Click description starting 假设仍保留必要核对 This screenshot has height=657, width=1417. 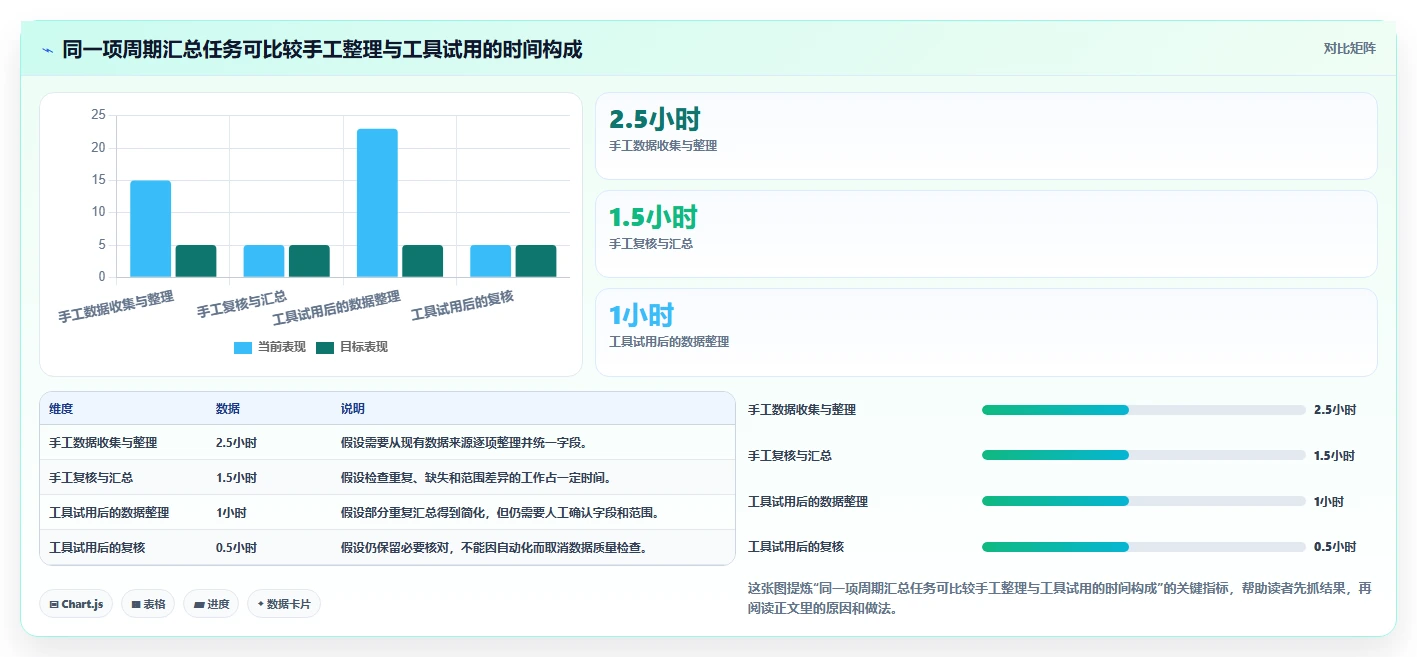click(494, 547)
